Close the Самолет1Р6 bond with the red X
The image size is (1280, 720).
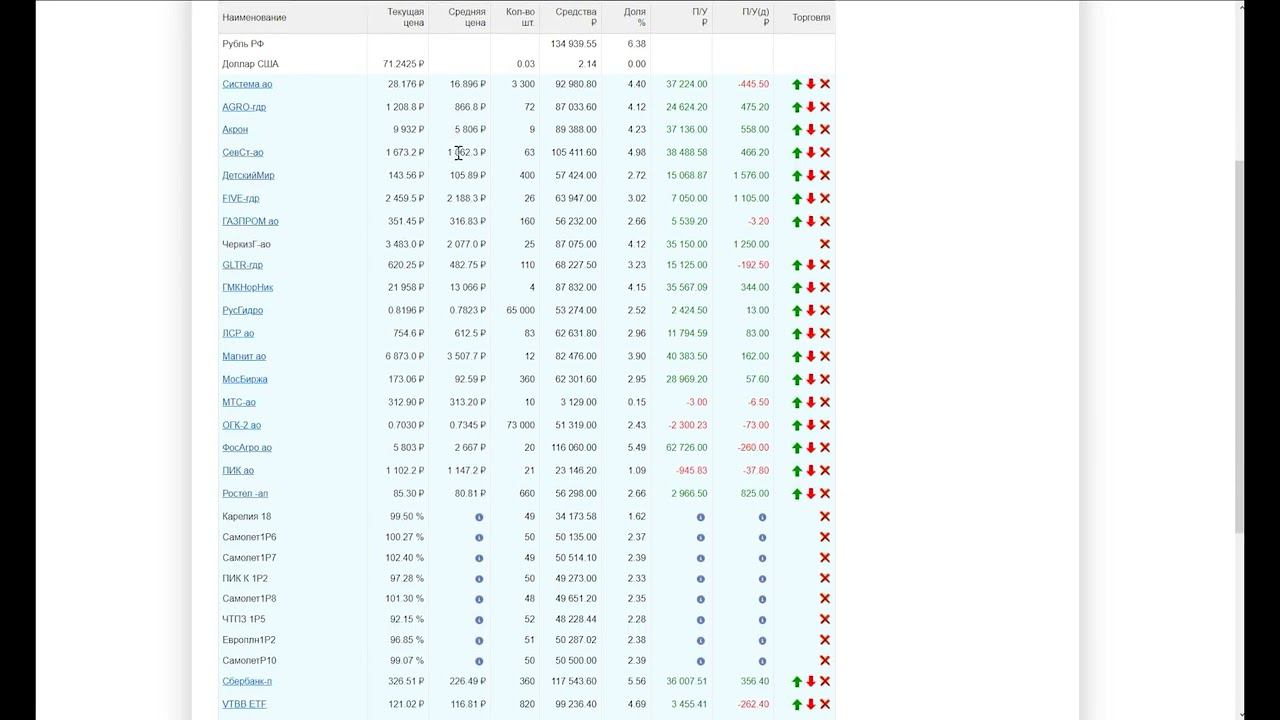tap(825, 537)
